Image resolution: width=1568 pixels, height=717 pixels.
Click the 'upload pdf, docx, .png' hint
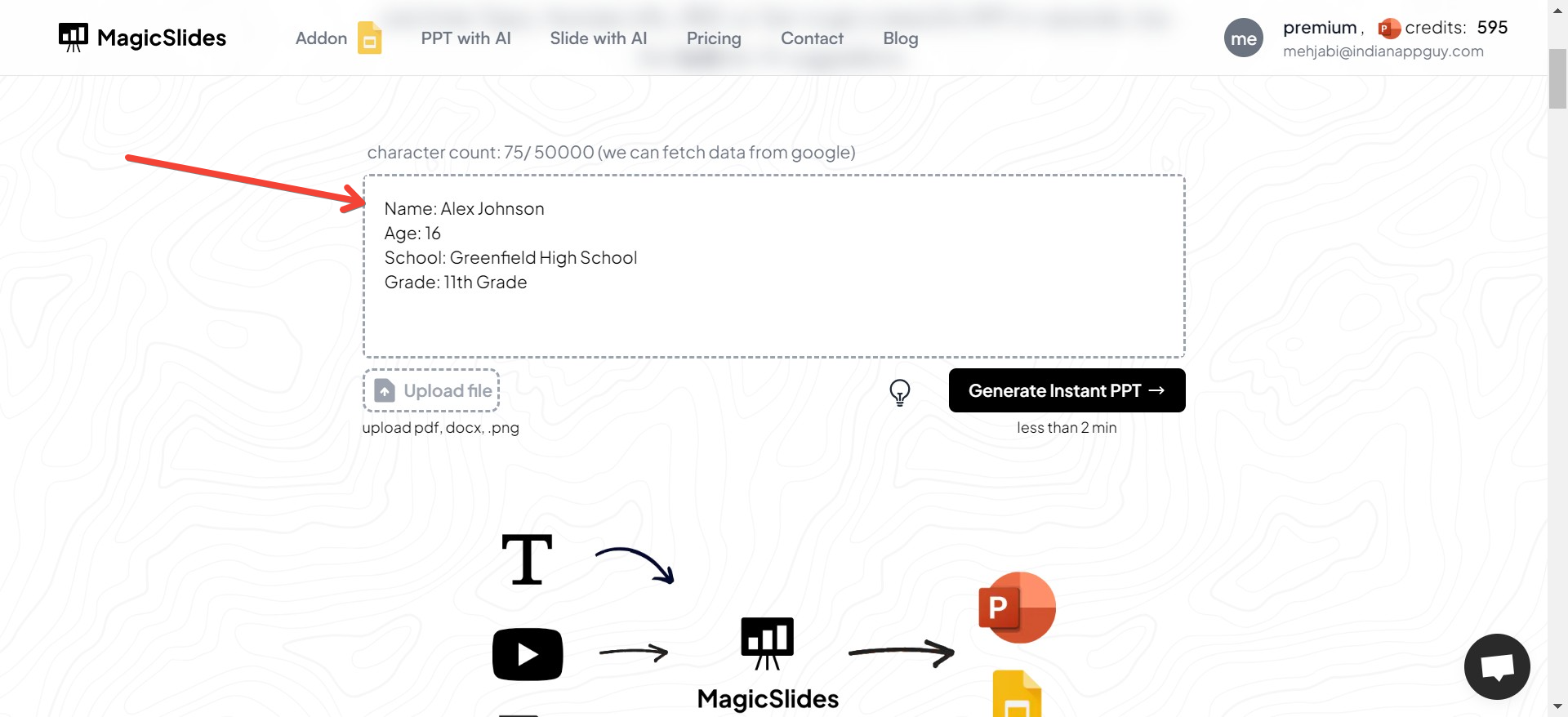(x=441, y=428)
